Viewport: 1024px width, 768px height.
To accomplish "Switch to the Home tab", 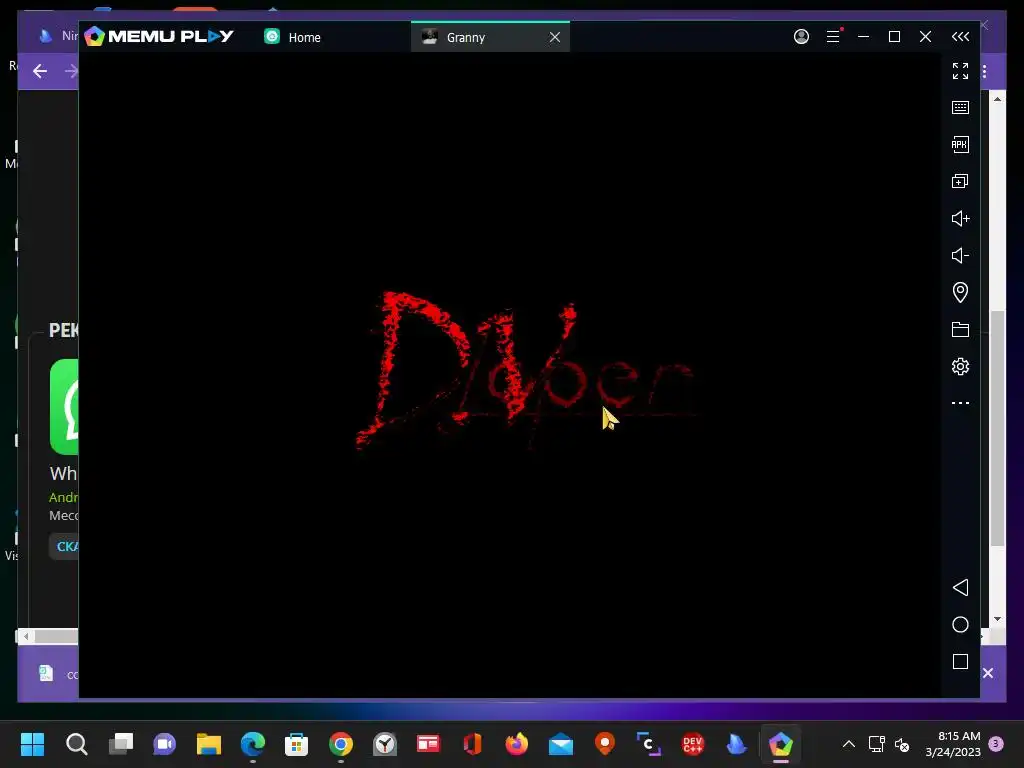I will (x=293, y=37).
